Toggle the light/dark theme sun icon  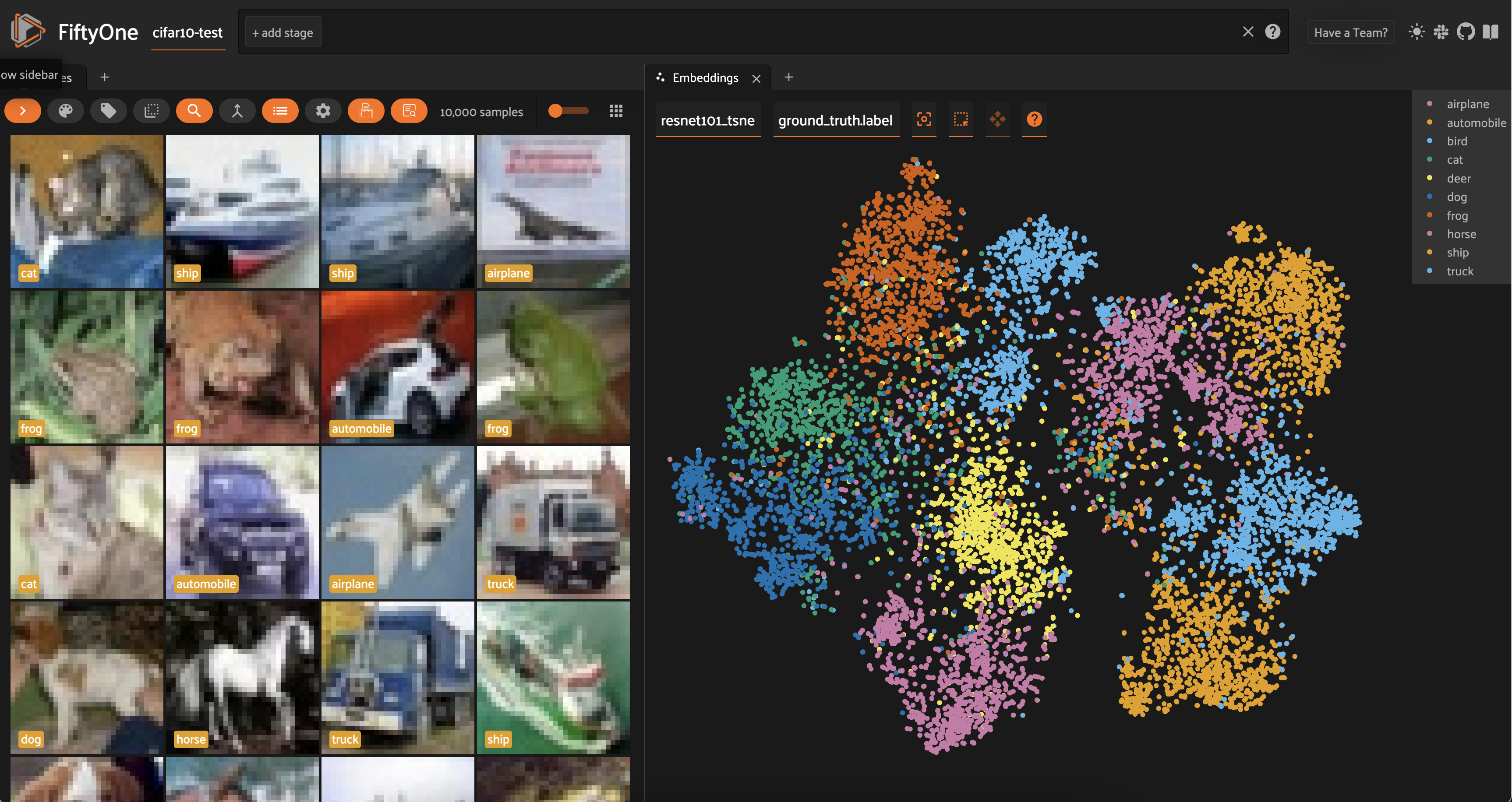coord(1417,32)
